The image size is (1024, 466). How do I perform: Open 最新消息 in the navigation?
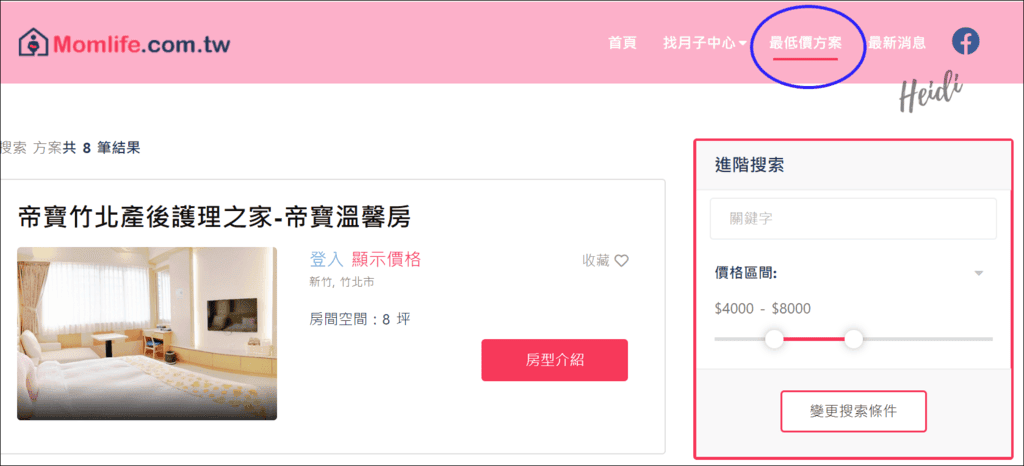coord(897,44)
